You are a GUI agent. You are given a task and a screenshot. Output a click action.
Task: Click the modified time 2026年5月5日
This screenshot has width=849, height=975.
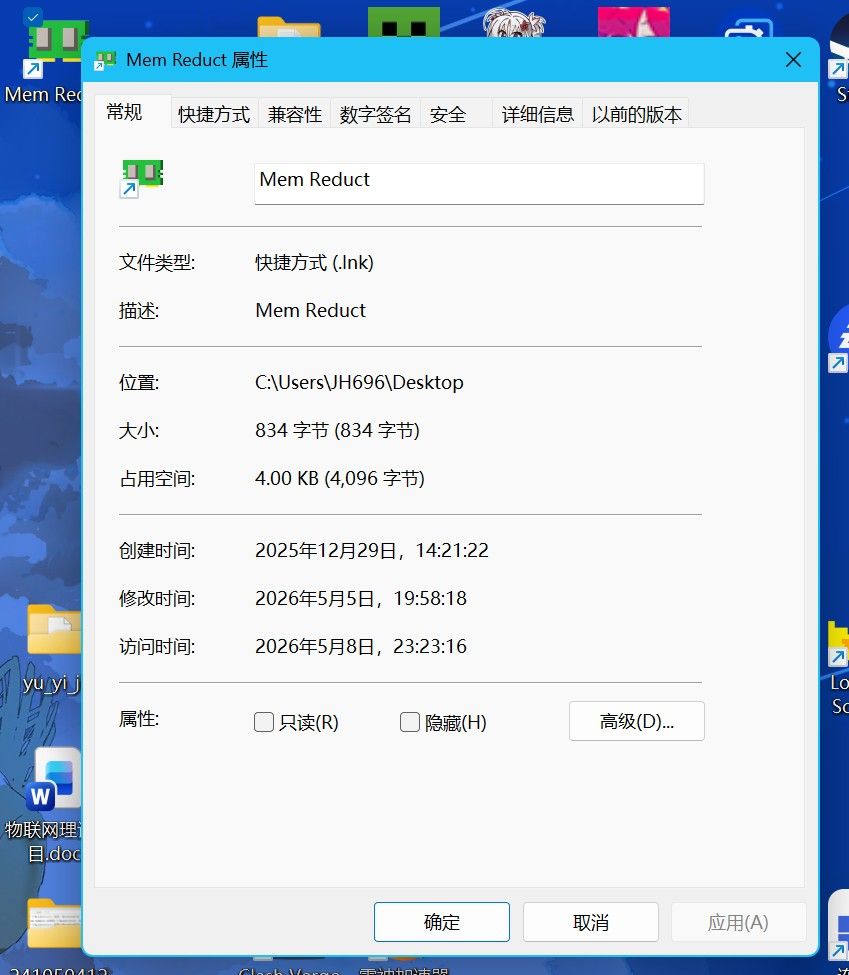(x=361, y=598)
